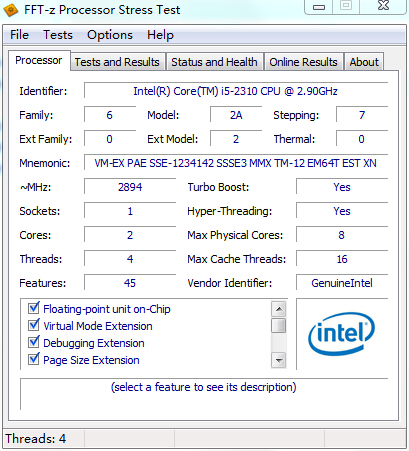The width and height of the screenshot is (409, 451).
Task: Click the 'Hyper-Threading:' label
Action: click(230, 211)
